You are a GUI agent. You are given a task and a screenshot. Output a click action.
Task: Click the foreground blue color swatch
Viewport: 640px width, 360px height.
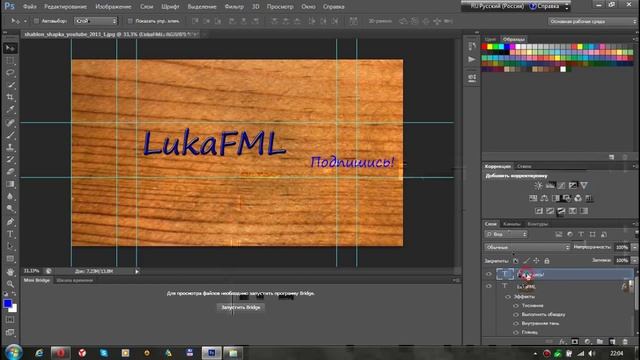pyautogui.click(x=8, y=304)
